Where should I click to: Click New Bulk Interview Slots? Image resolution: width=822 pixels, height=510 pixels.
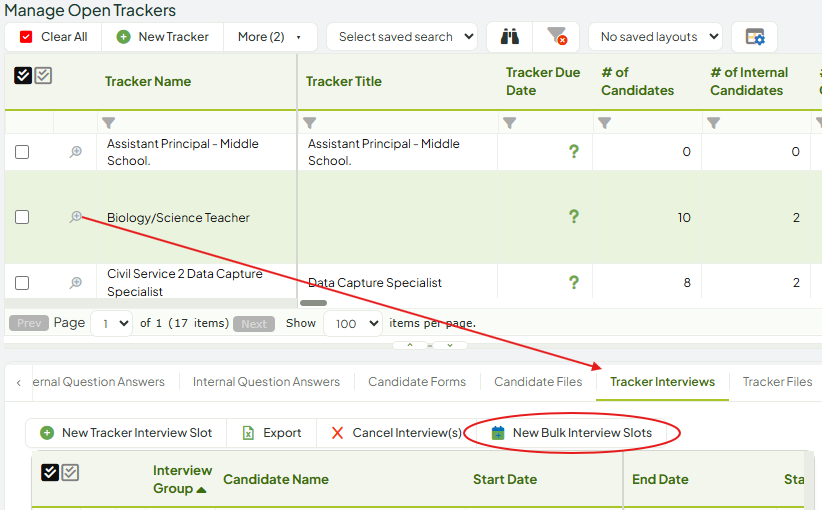(x=571, y=432)
